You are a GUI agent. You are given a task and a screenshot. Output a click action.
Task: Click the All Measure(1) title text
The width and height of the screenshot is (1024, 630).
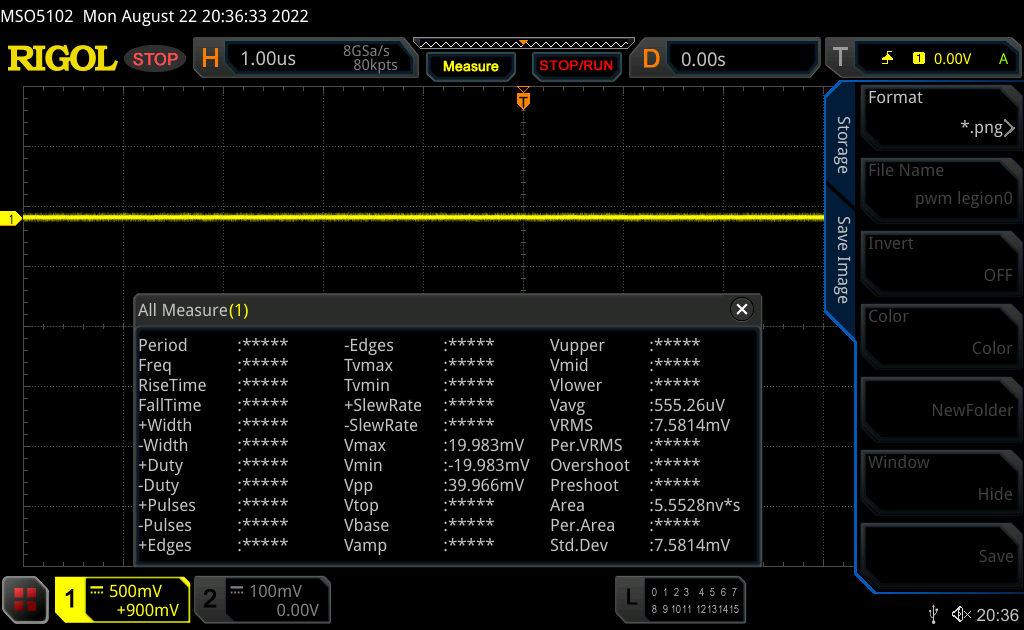point(193,310)
